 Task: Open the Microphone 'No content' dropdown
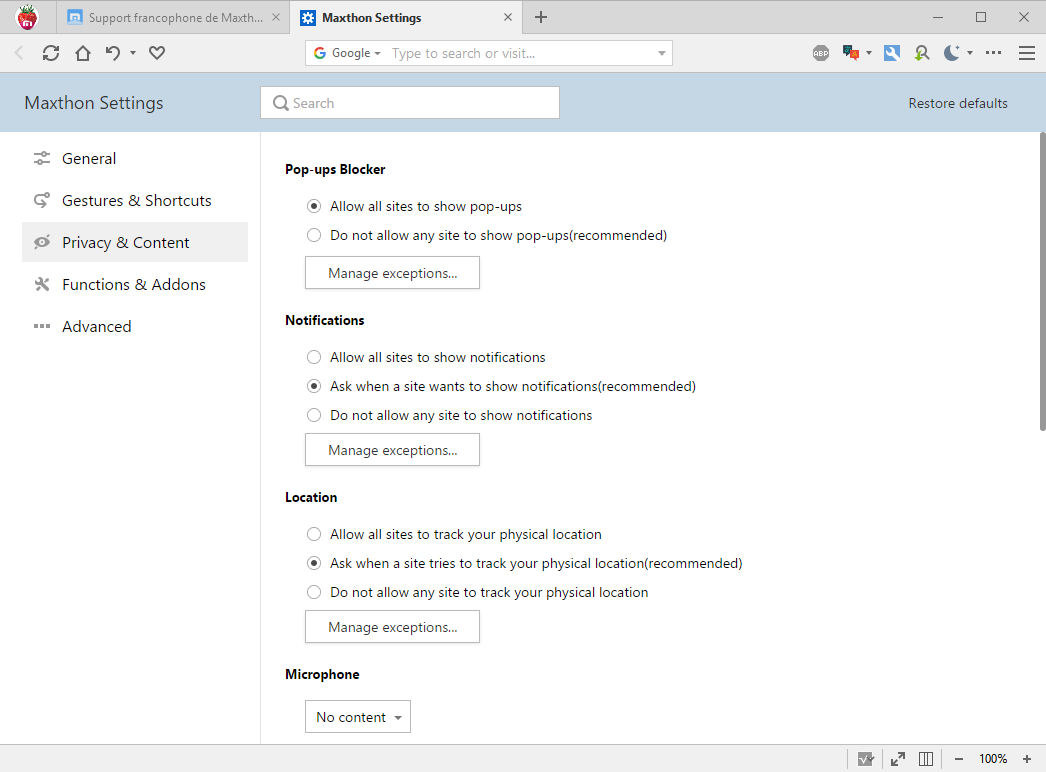point(358,717)
